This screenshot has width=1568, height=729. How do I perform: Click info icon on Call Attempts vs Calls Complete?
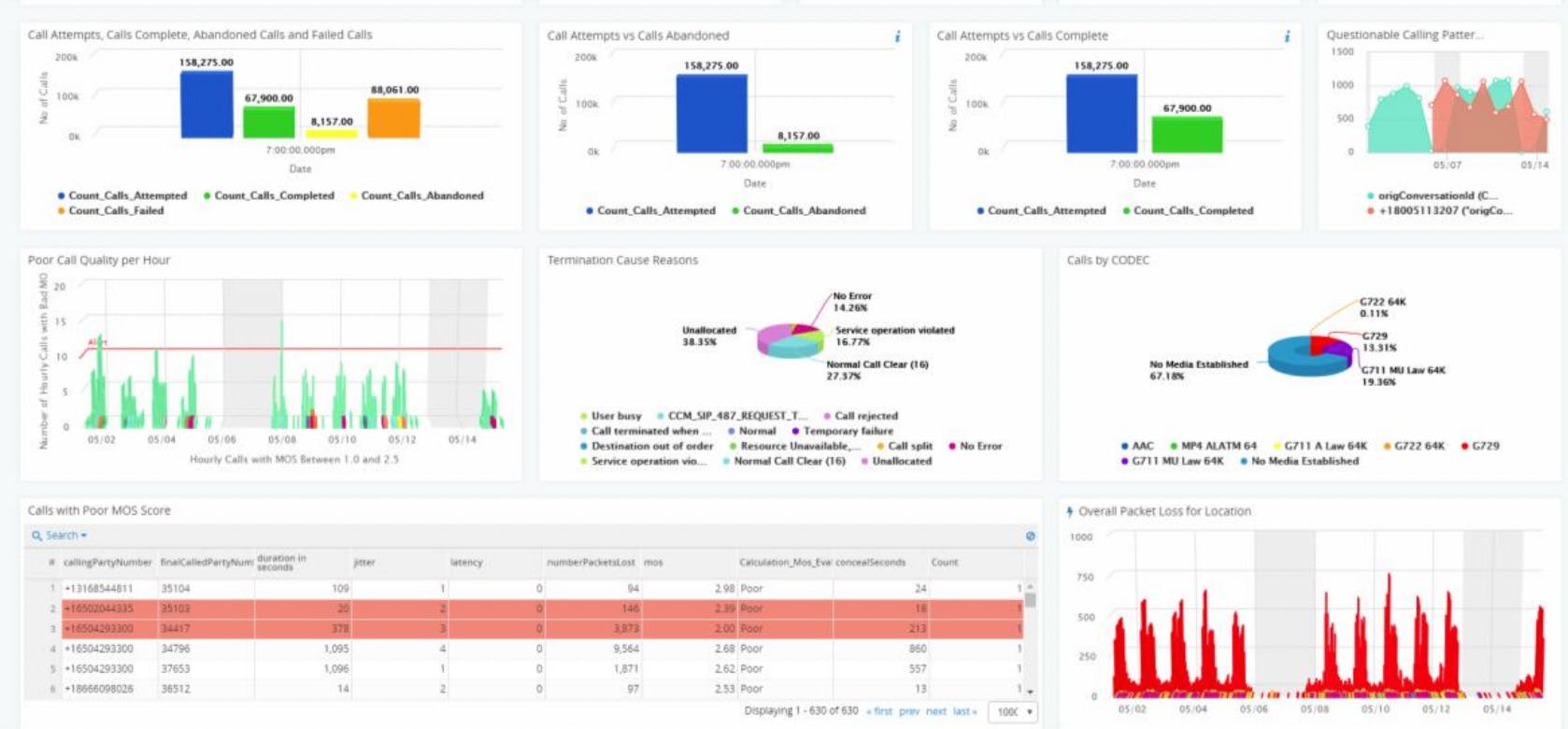coord(1287,36)
